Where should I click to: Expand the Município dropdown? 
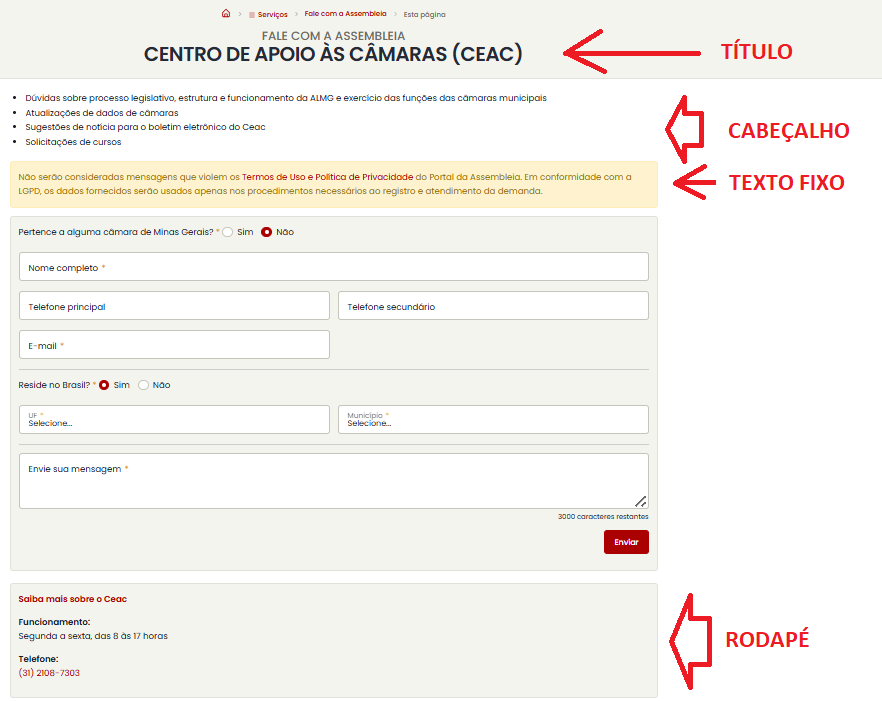[493, 420]
